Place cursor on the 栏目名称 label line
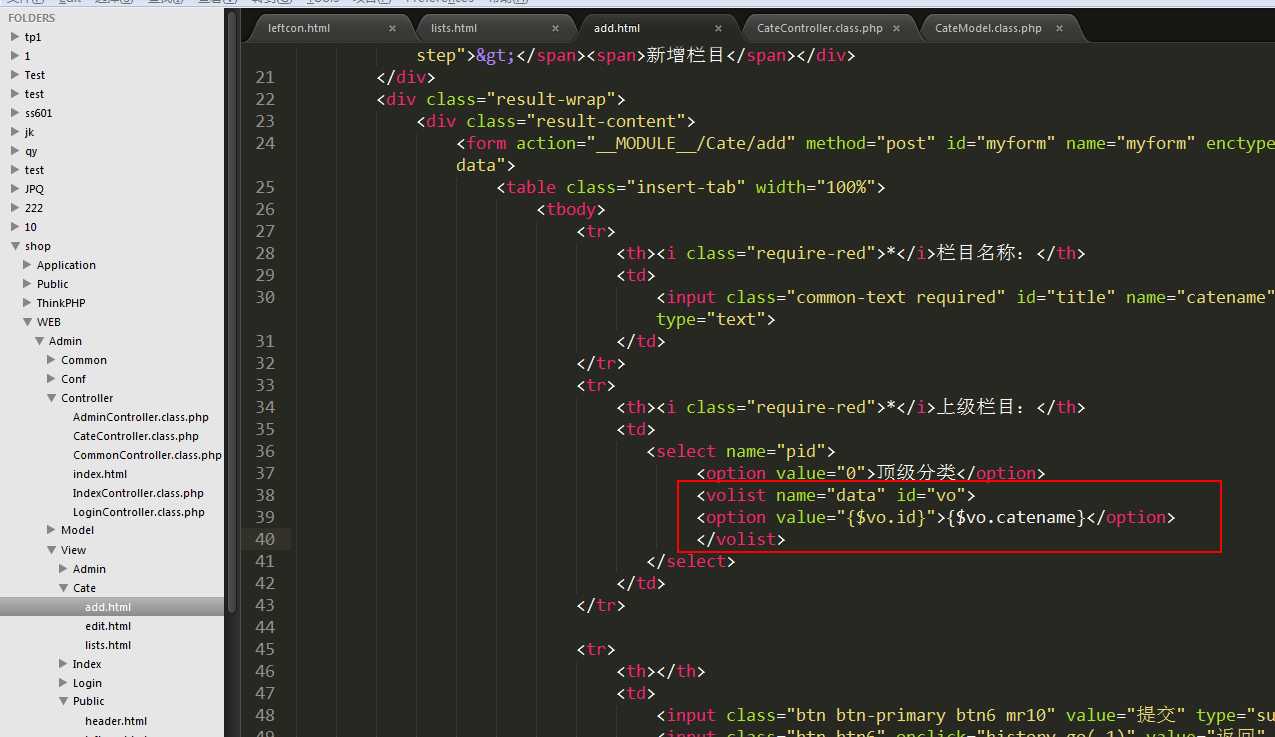Screen dimensions: 1275x737 point(851,253)
